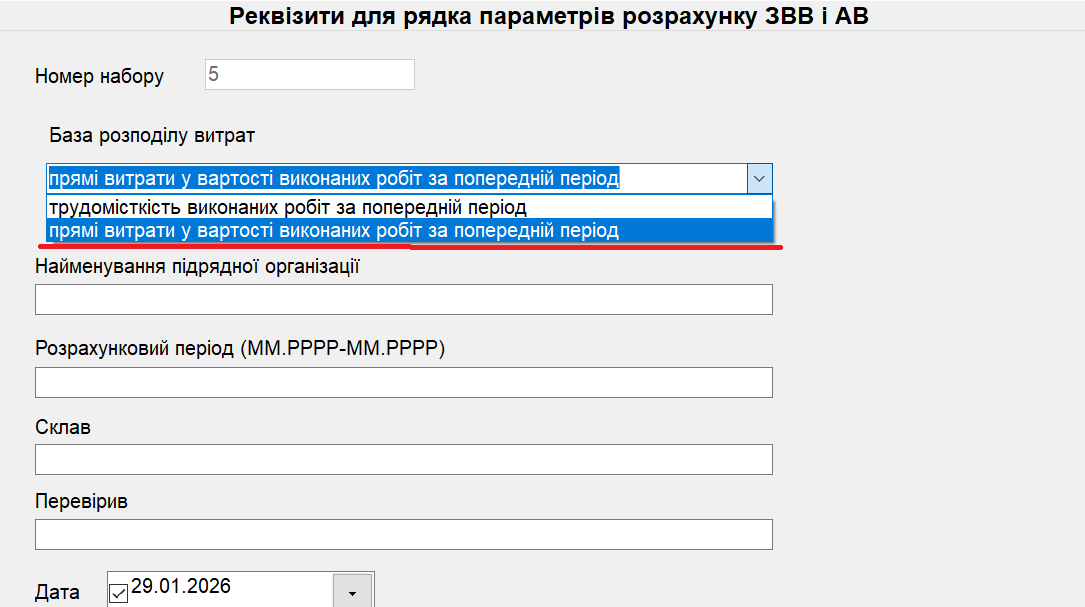Select the Перевірив text field
The width and height of the screenshot is (1085, 607).
403,534
